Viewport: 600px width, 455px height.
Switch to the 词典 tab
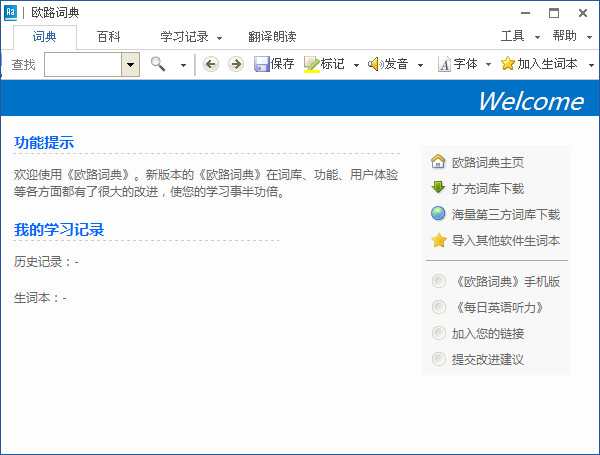click(45, 37)
